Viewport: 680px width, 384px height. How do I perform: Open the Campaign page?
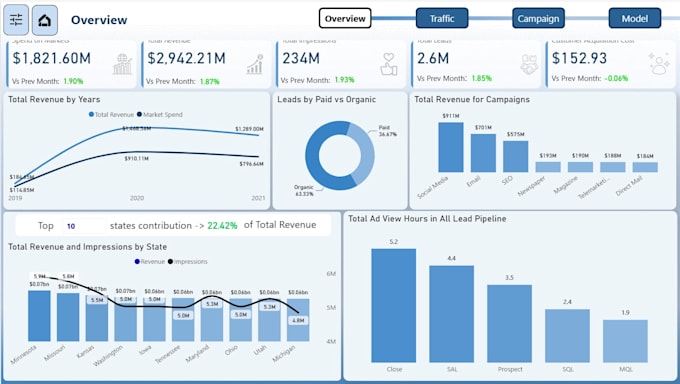click(538, 18)
